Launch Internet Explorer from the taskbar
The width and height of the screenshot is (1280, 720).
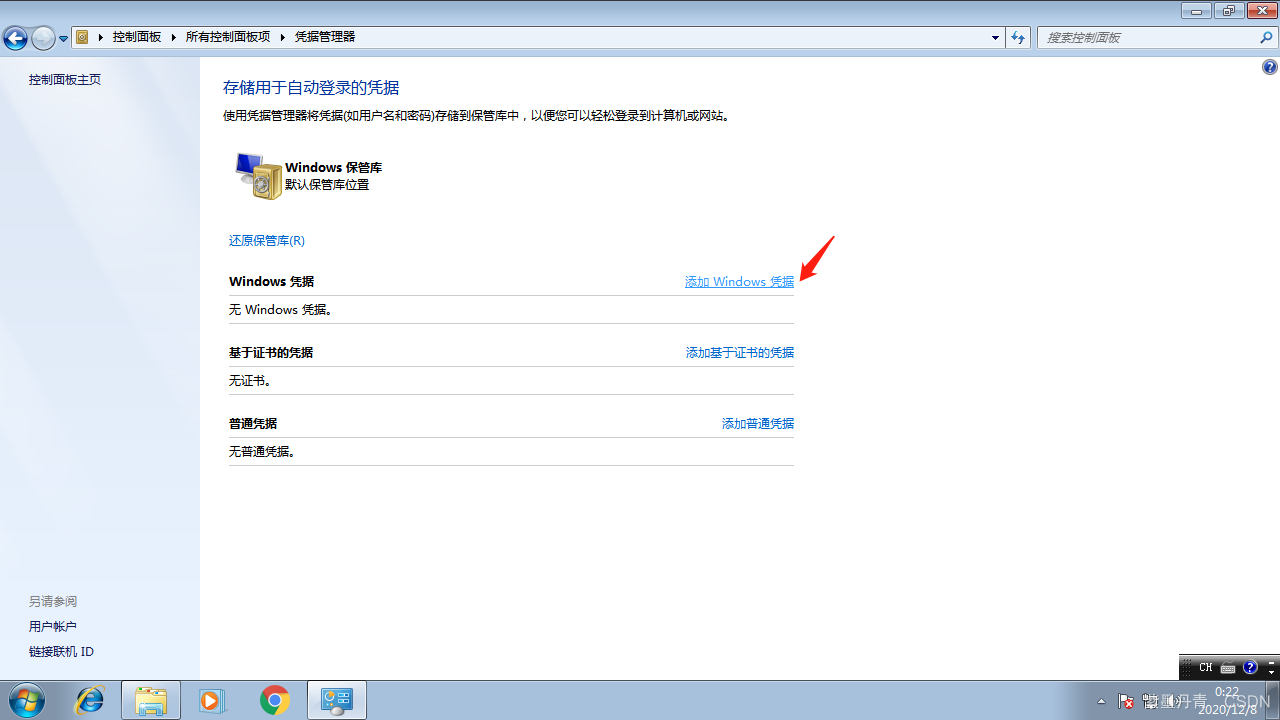coord(90,700)
